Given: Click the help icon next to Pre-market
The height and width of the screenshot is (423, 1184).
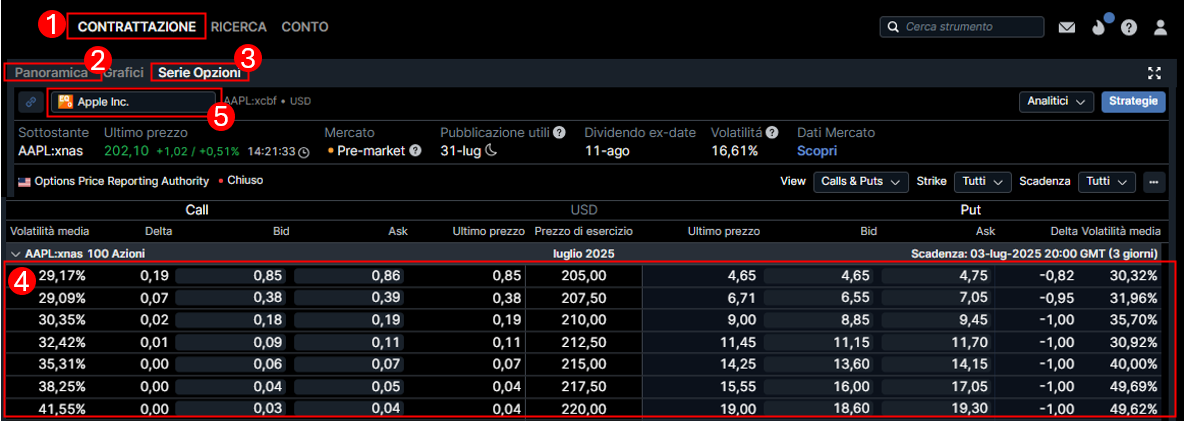Looking at the screenshot, I should 415,151.
